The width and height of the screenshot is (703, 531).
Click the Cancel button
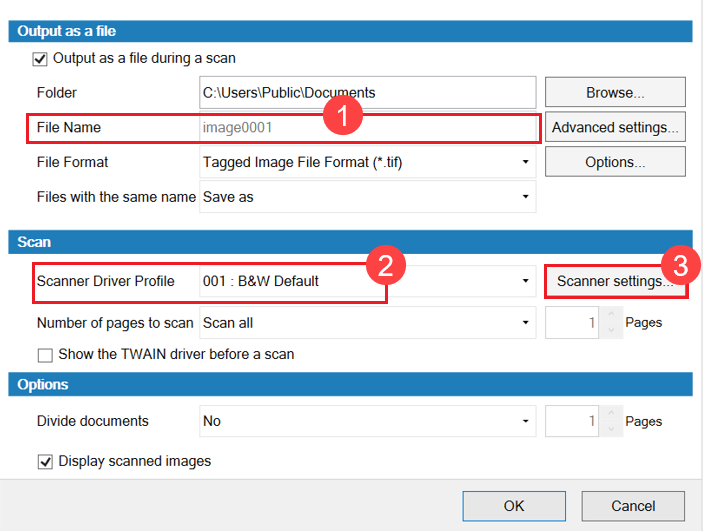tap(633, 506)
